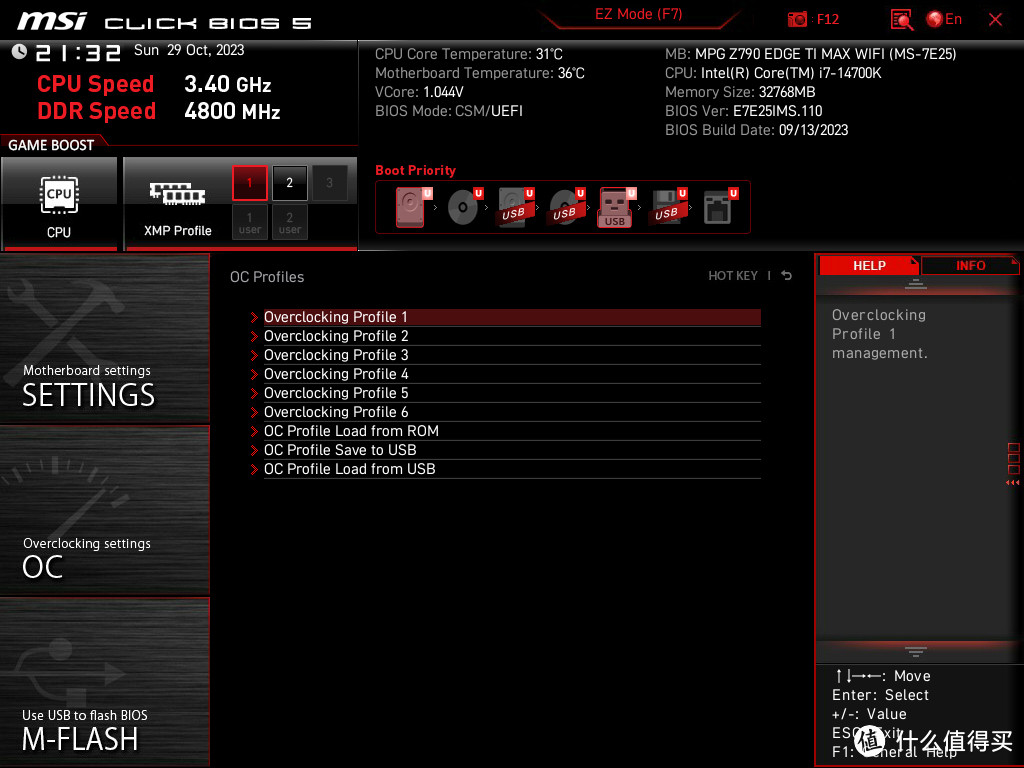
Task: Select the network boot device icon
Action: click(x=720, y=207)
